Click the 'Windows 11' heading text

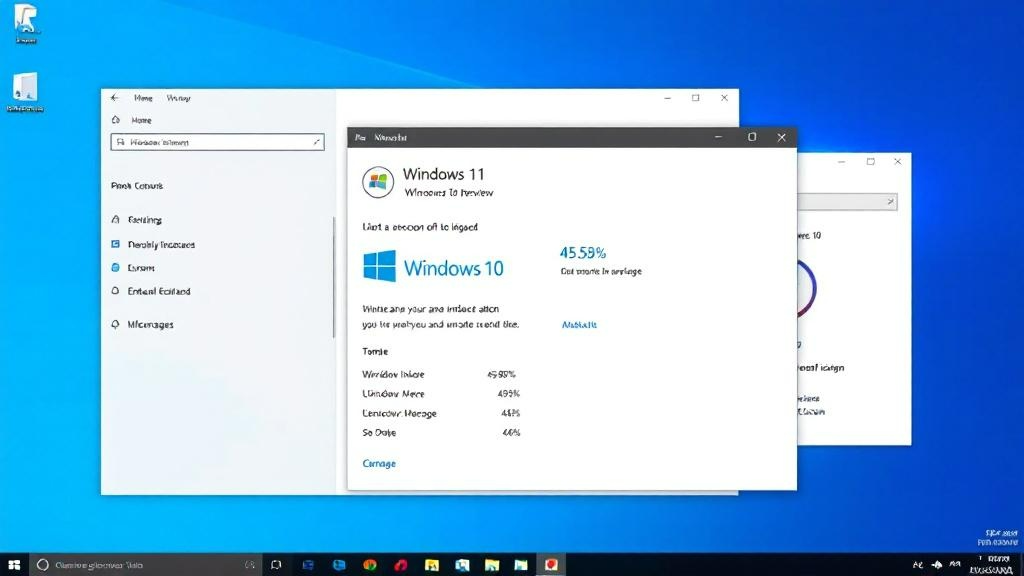[443, 174]
